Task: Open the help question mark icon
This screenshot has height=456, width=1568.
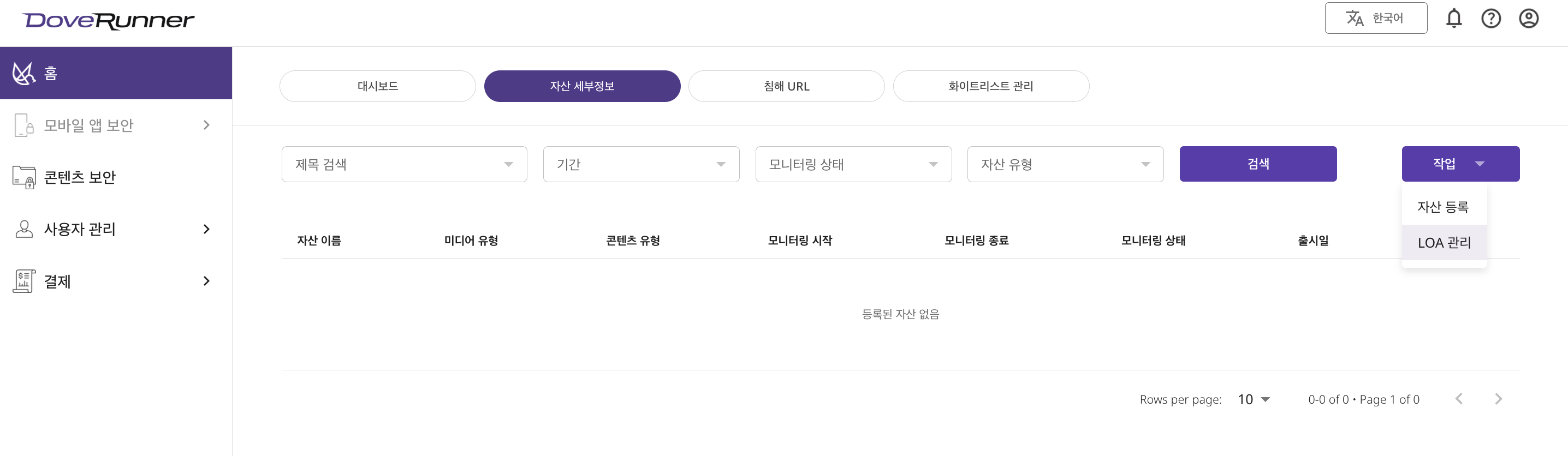Action: coord(1490,18)
